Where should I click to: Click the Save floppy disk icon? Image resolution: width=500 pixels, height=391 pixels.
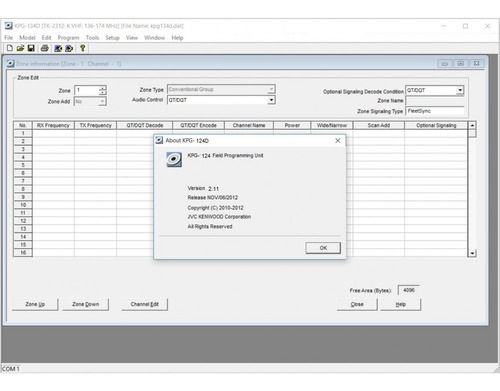point(31,48)
